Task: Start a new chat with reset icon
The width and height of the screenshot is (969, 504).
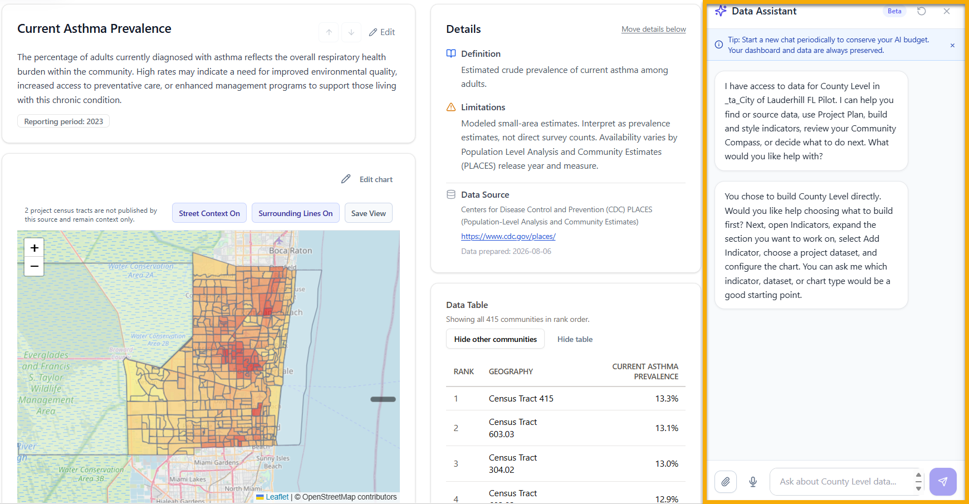Action: pos(921,11)
